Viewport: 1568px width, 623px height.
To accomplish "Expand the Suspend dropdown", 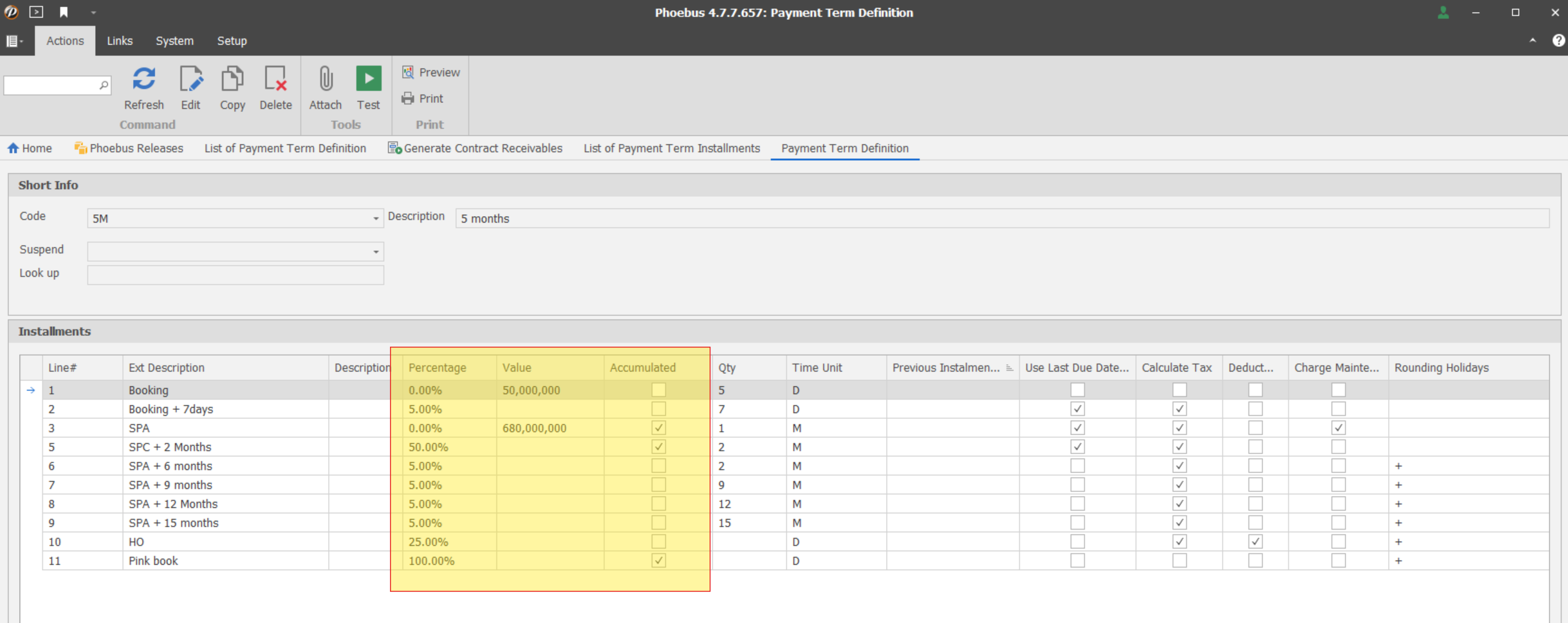I will point(376,252).
